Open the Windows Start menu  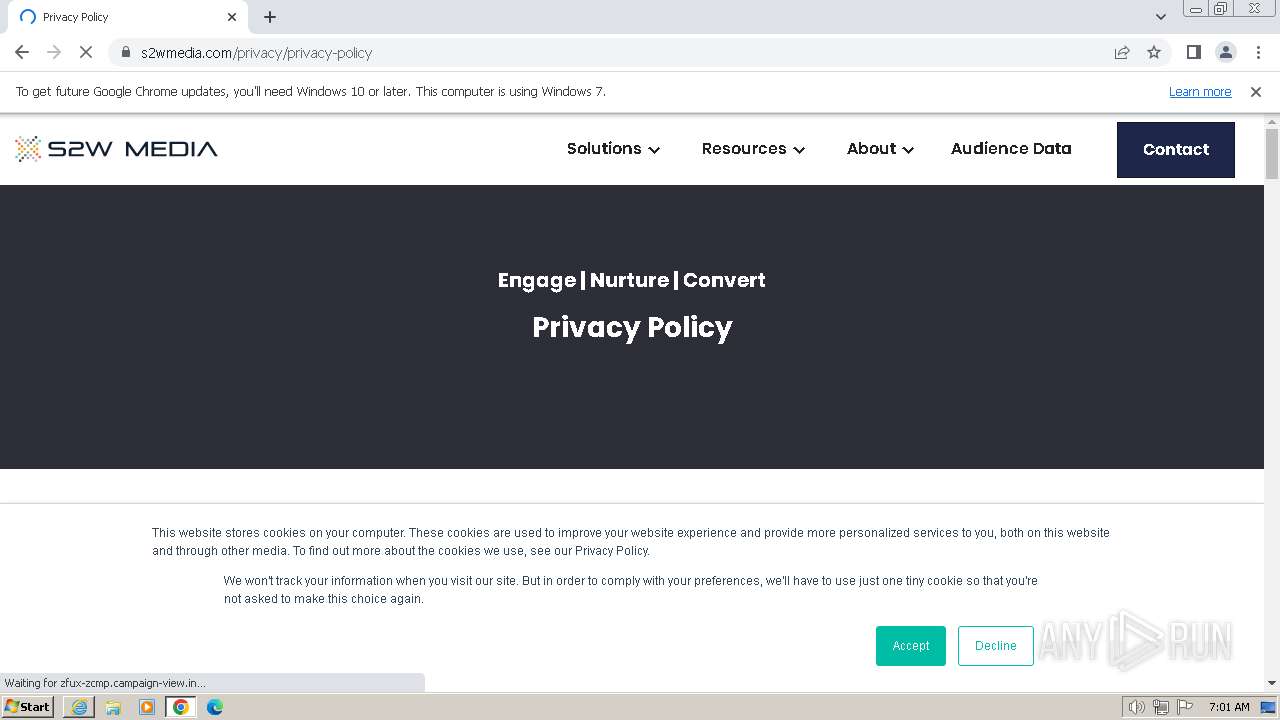coord(28,707)
